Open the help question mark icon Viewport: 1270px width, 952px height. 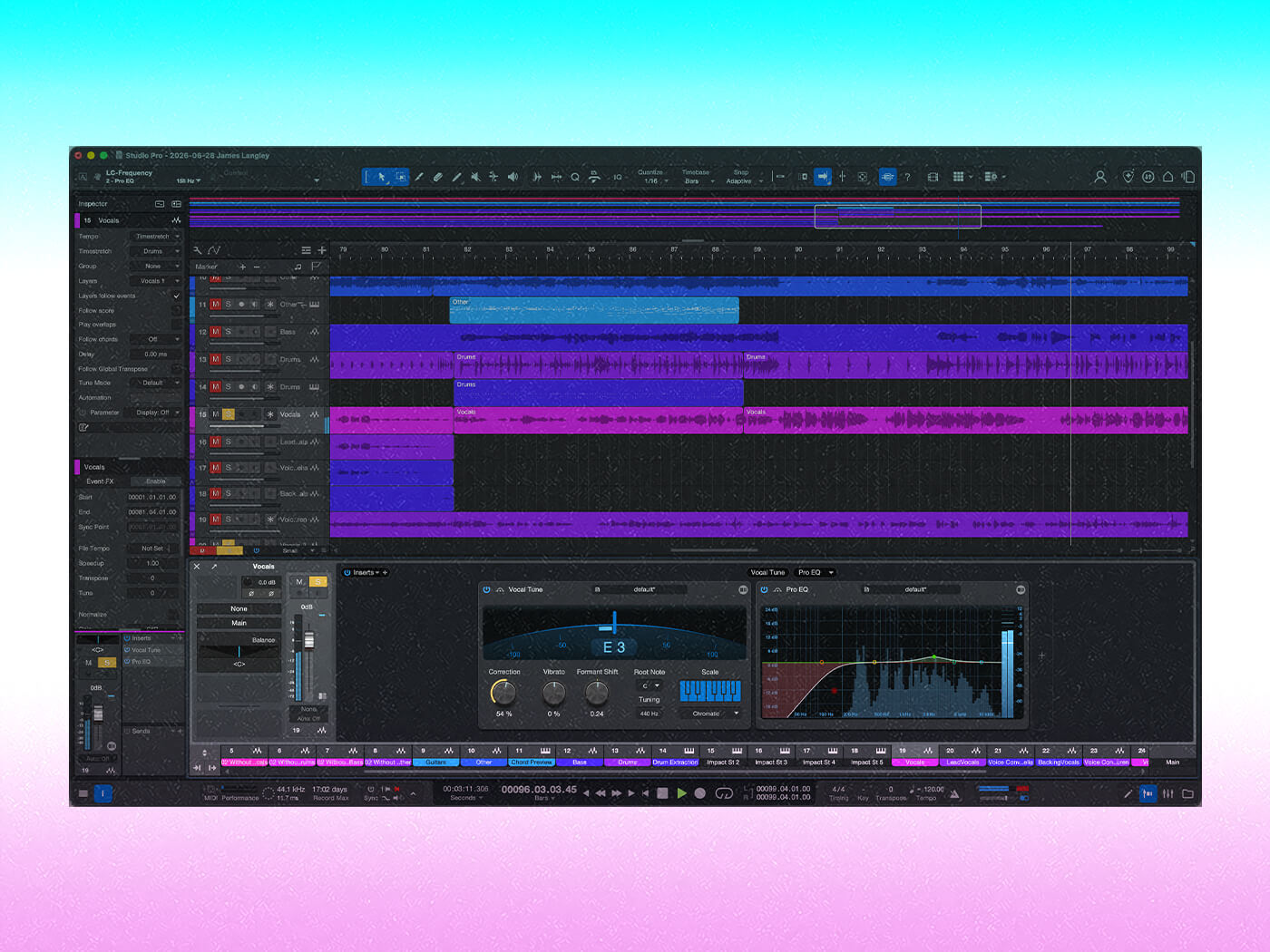(907, 177)
